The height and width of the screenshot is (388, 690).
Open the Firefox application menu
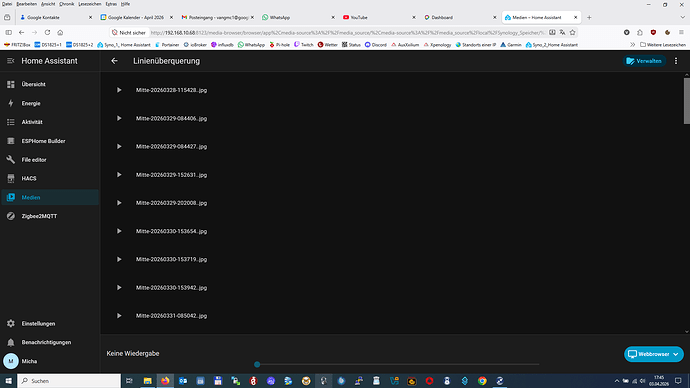pyautogui.click(x=681, y=33)
